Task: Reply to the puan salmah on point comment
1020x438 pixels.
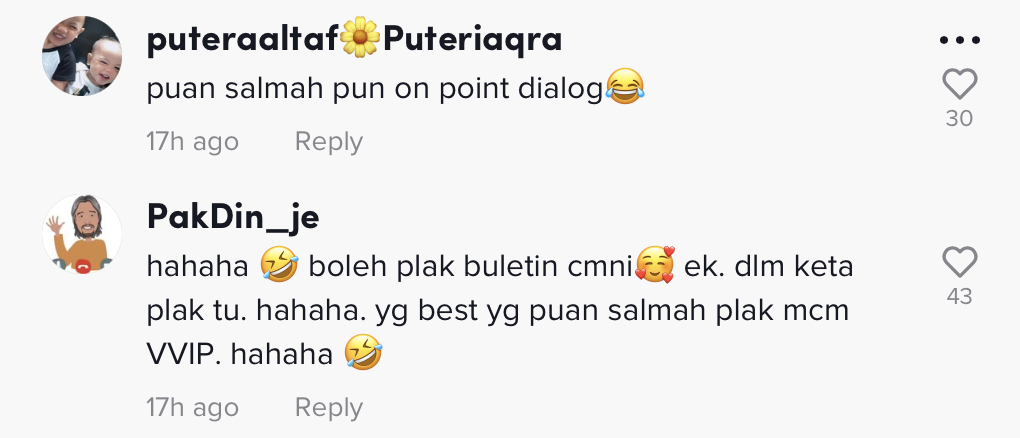Action: [329, 141]
